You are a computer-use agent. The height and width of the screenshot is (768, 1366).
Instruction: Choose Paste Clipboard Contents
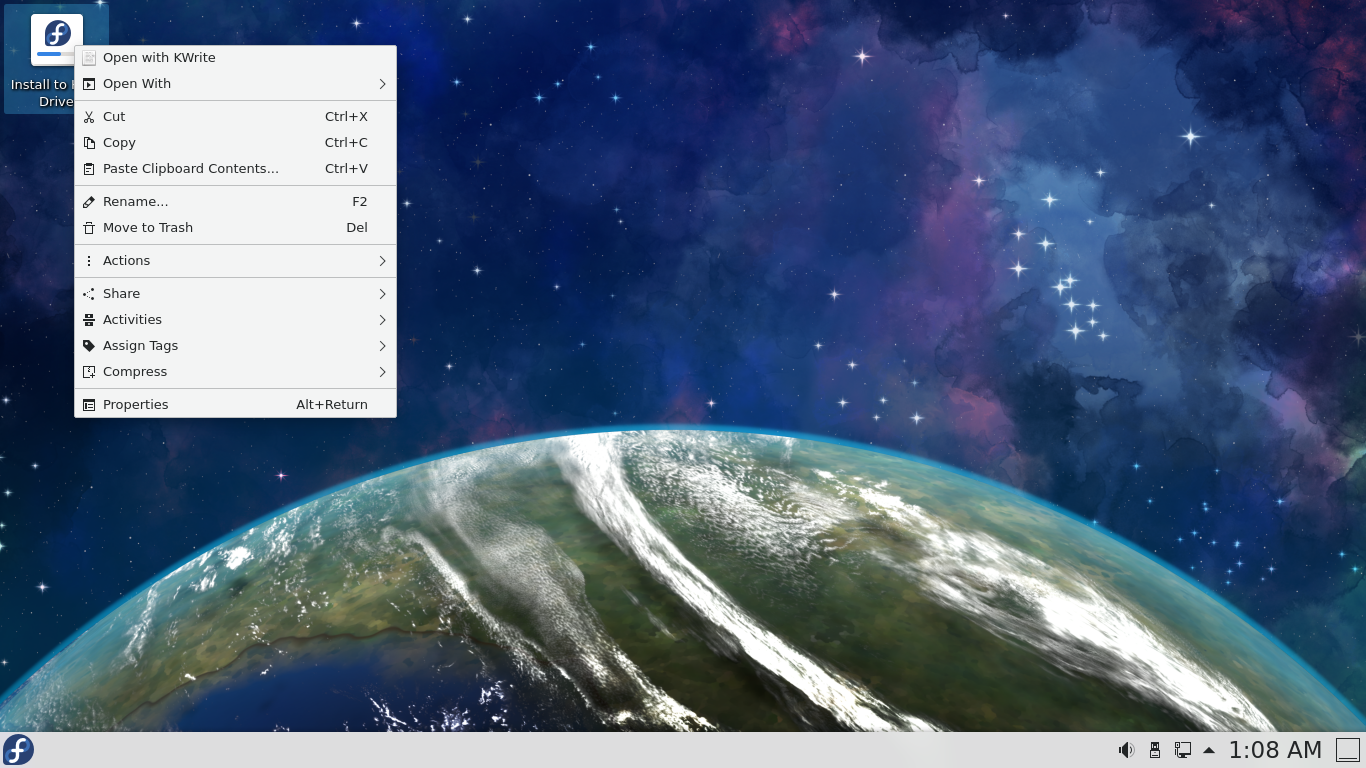pyautogui.click(x=235, y=169)
